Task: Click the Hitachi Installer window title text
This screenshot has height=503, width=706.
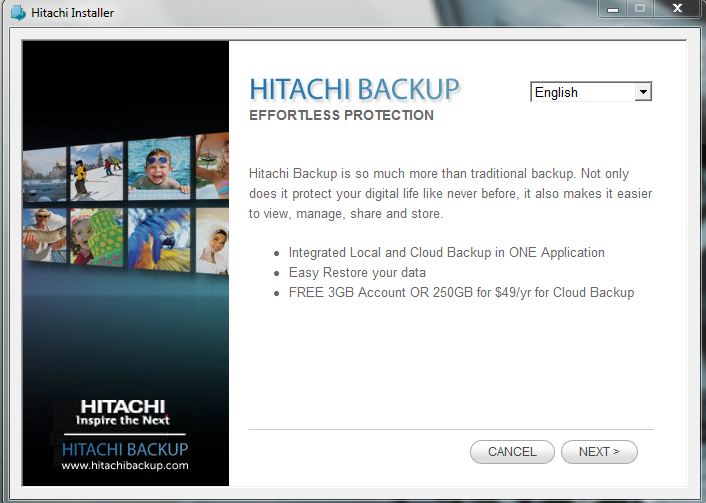Action: pos(72,13)
